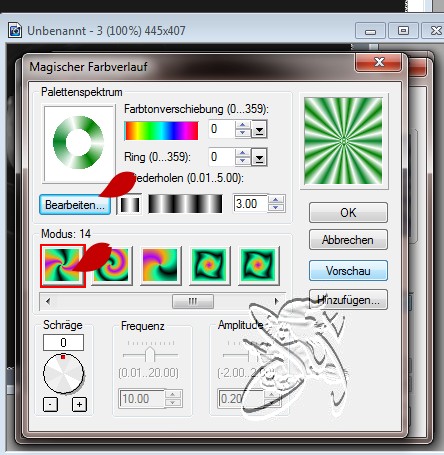Click the document icon in title bar
Viewport: 444px width, 455px height.
15,30
